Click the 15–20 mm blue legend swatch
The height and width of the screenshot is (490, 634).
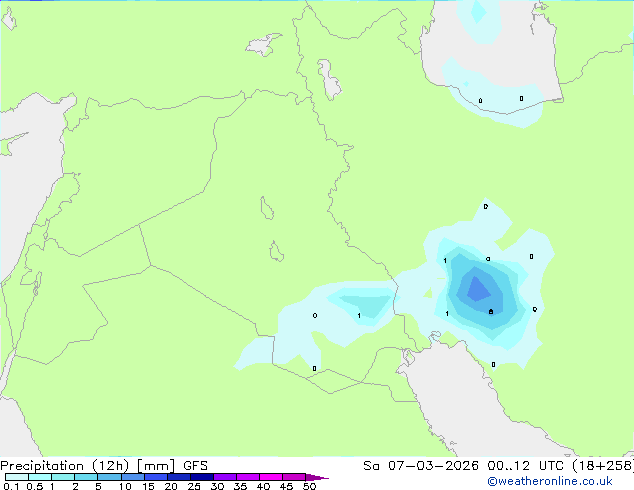[156, 477]
